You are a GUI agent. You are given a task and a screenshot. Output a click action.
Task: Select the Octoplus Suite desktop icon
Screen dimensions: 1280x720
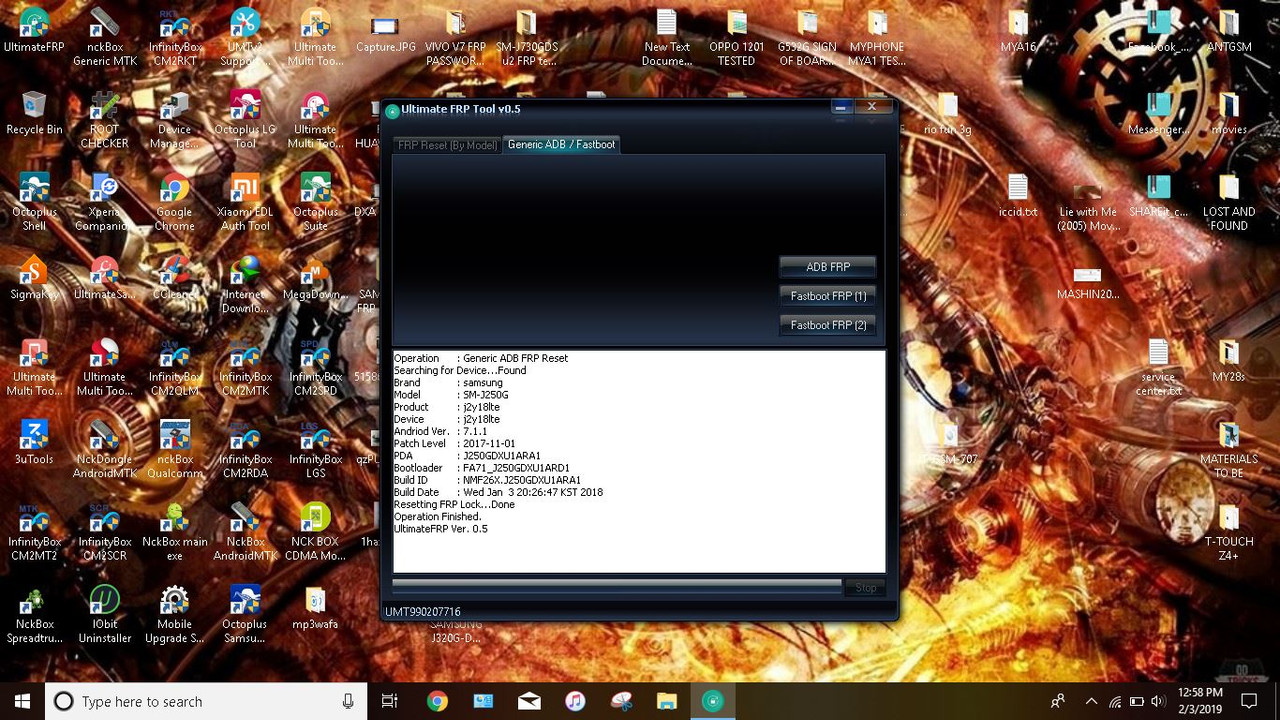[315, 202]
